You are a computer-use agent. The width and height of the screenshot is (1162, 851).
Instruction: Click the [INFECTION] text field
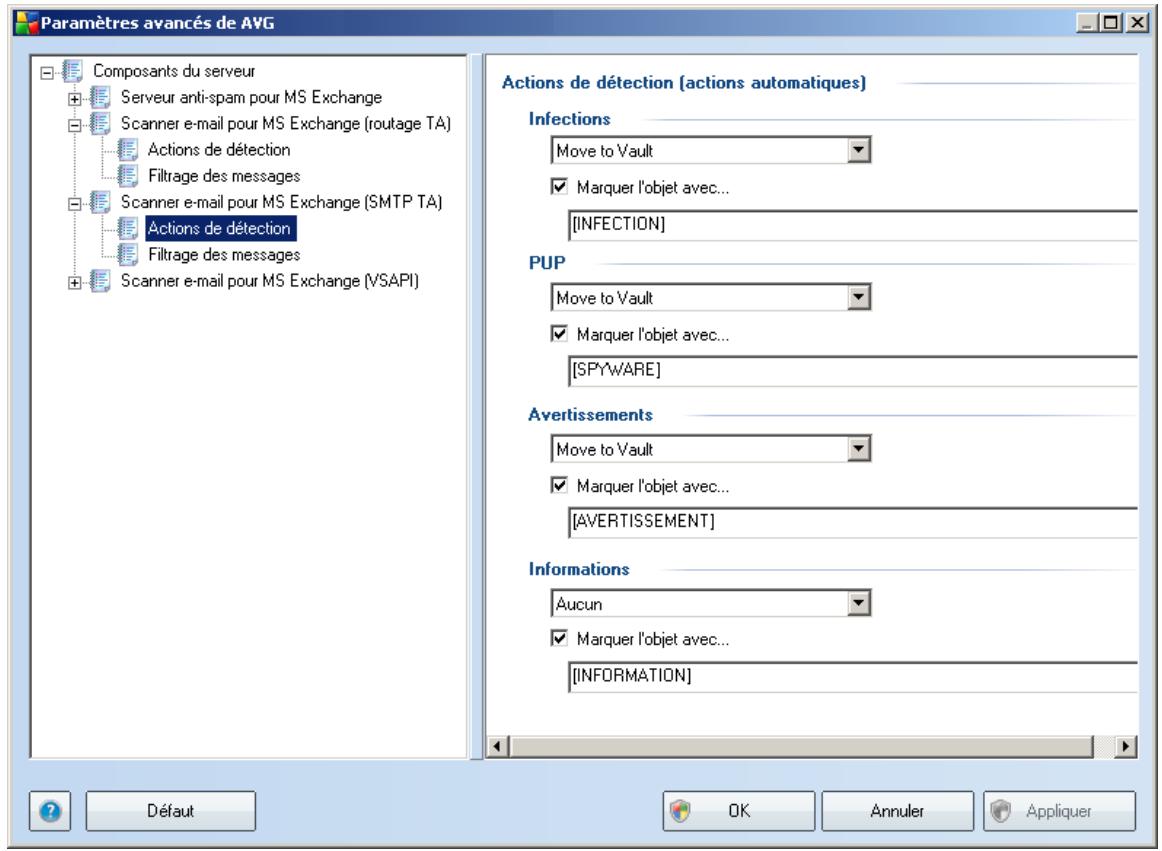pyautogui.click(x=853, y=225)
